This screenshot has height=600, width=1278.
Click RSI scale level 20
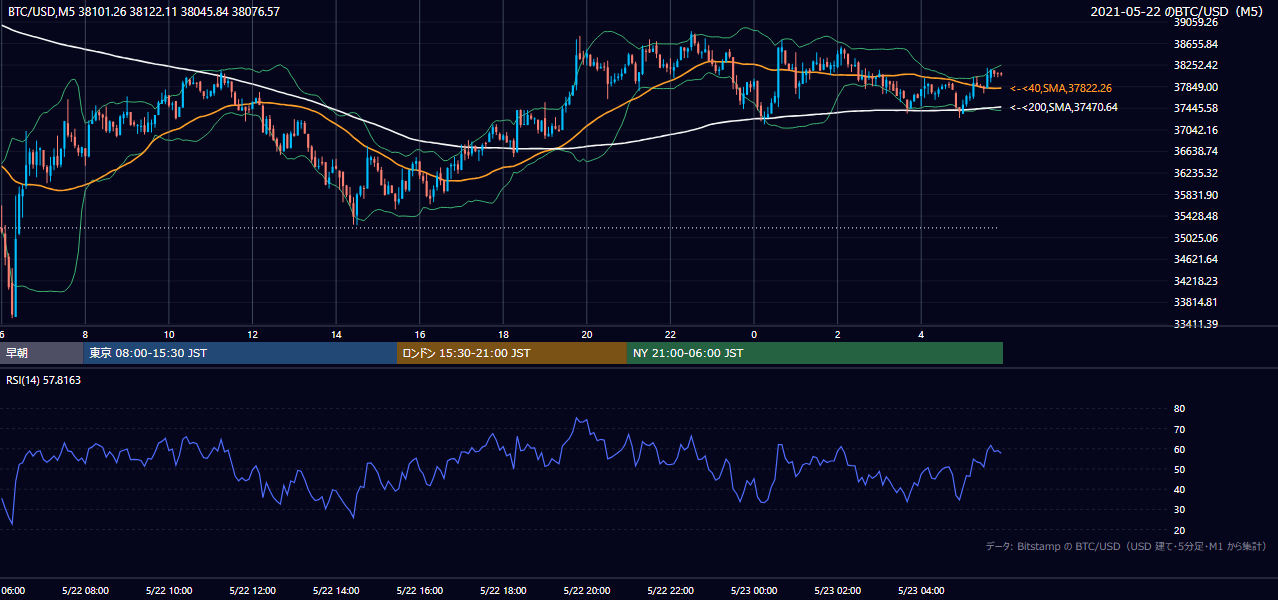[1179, 530]
